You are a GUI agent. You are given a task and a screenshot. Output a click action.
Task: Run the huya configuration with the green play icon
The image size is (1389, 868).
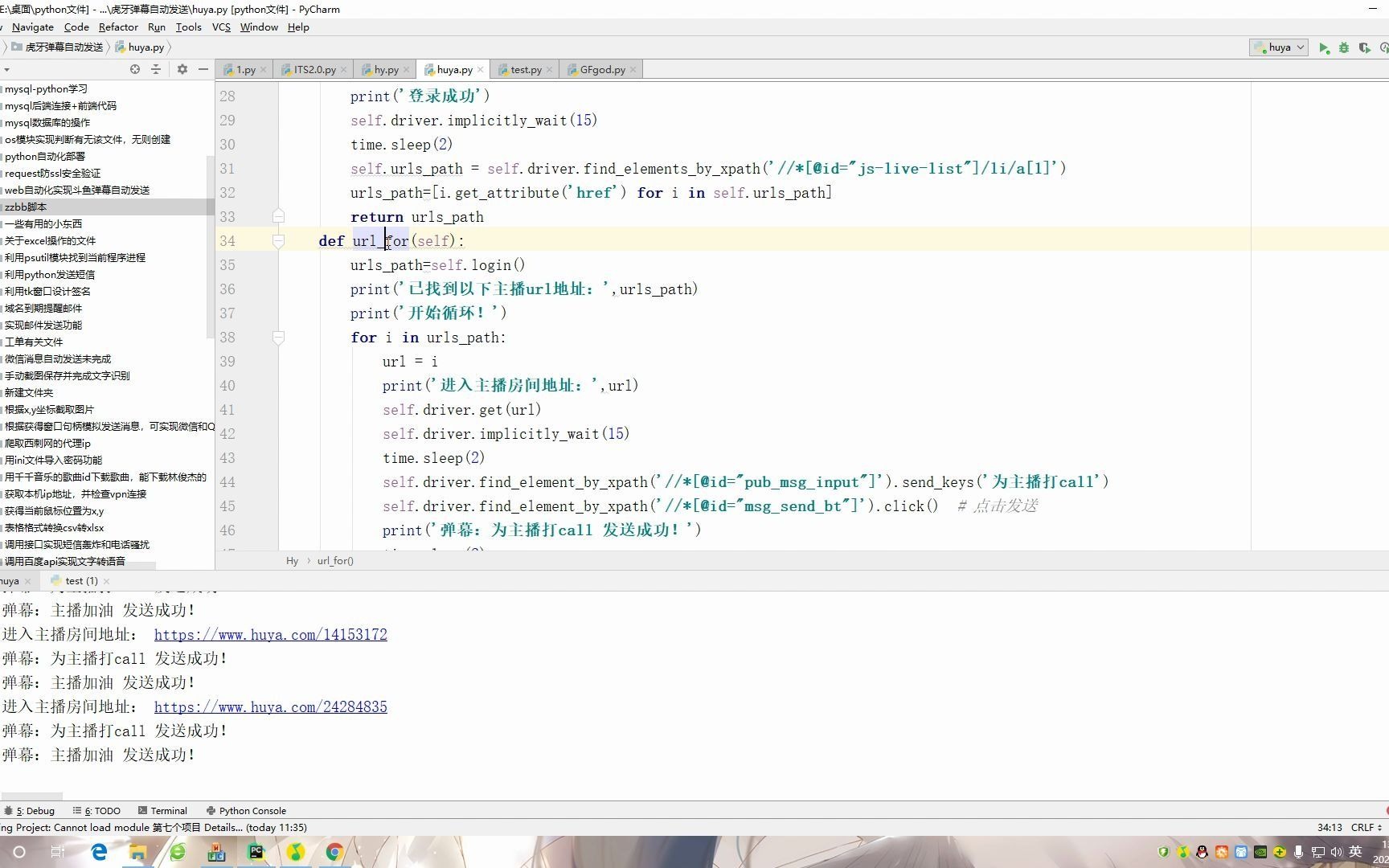tap(1325, 47)
